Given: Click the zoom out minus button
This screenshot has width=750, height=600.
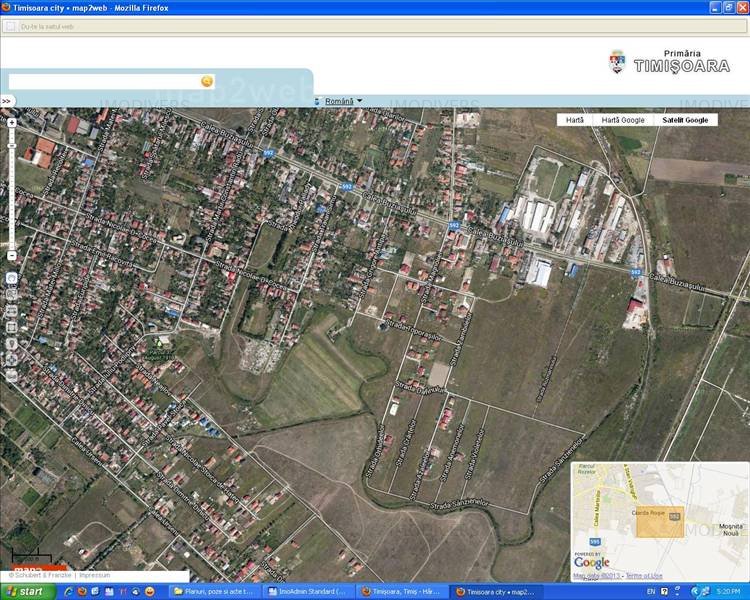Looking at the screenshot, I should [11, 255].
